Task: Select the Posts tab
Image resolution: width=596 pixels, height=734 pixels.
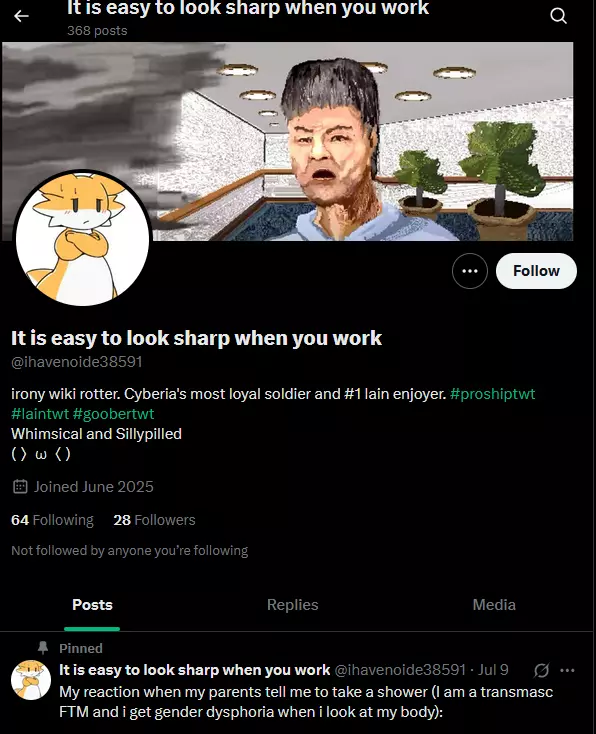Action: coord(92,605)
